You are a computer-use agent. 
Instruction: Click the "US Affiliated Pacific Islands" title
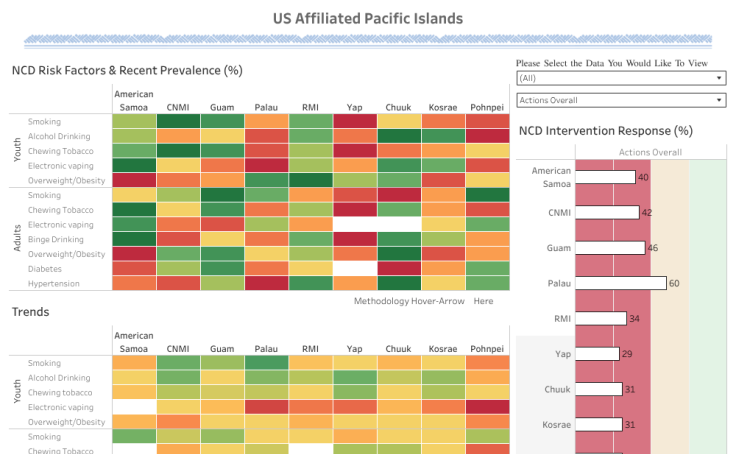(x=368, y=19)
